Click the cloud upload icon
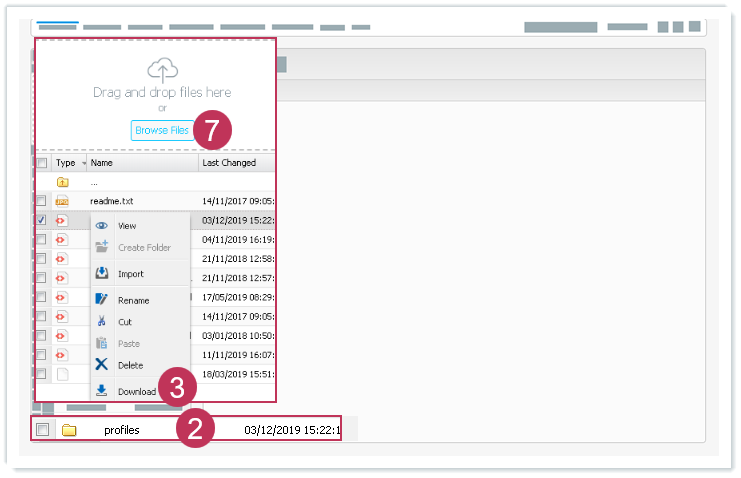The width and height of the screenshot is (741, 478). pos(161,71)
